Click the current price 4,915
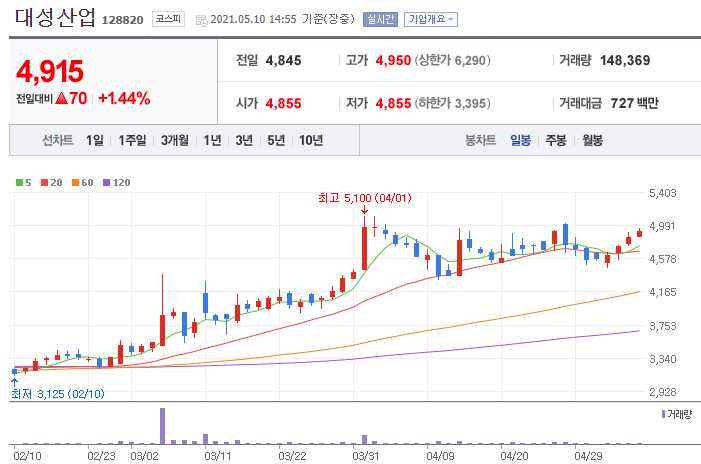 click(50, 72)
